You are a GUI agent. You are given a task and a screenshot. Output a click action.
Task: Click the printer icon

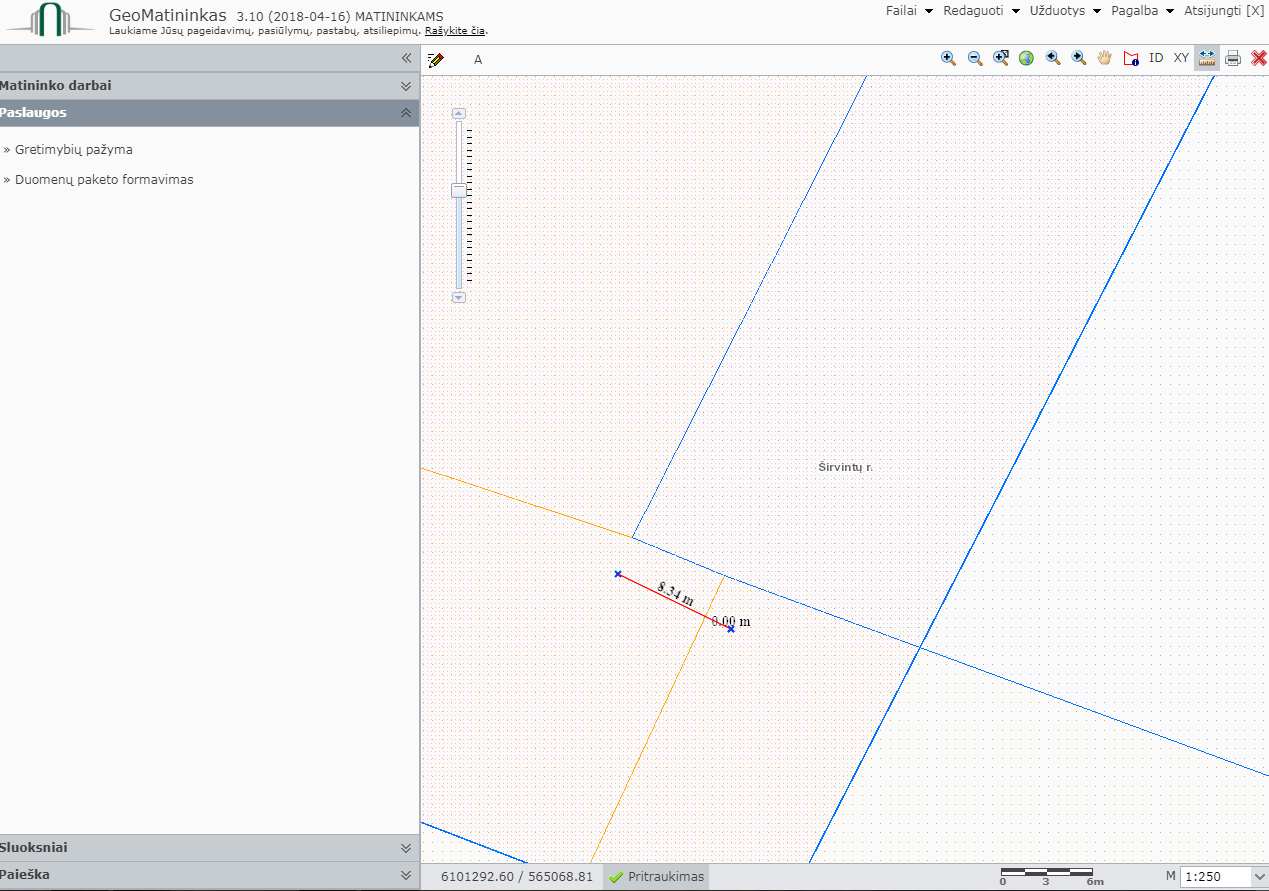click(x=1233, y=58)
